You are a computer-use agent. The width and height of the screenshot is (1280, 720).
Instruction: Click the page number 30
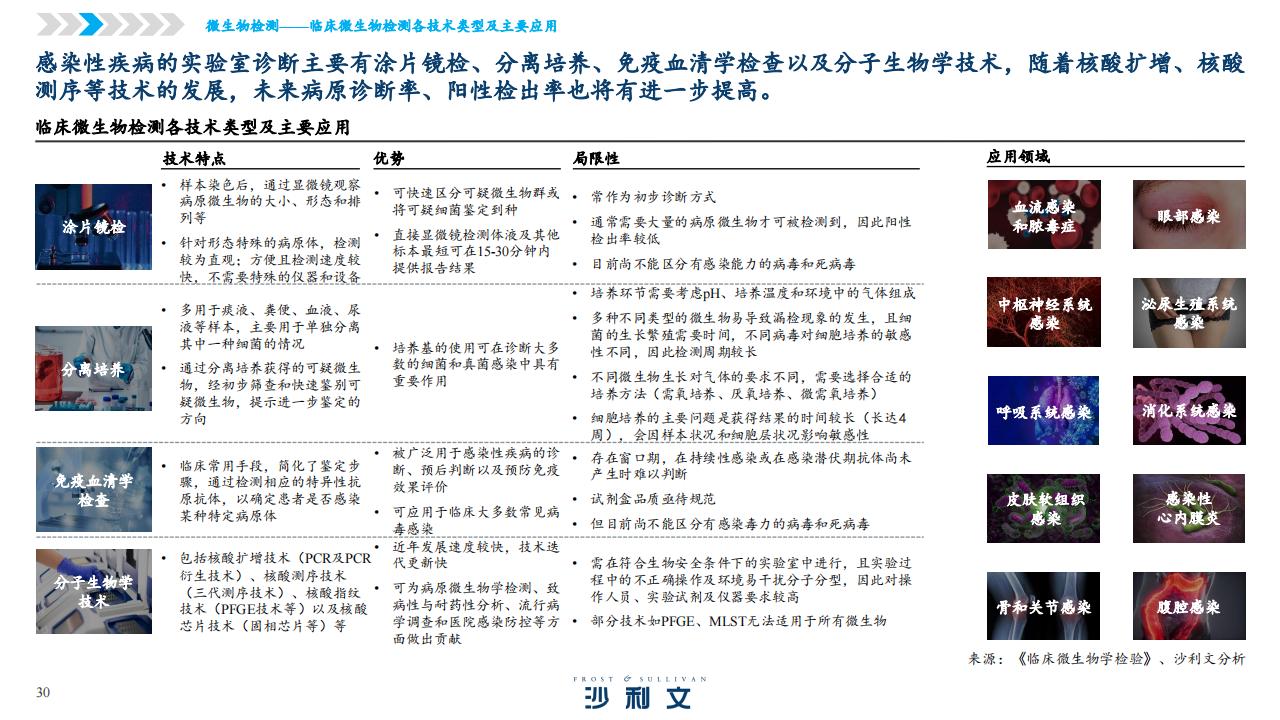point(43,693)
